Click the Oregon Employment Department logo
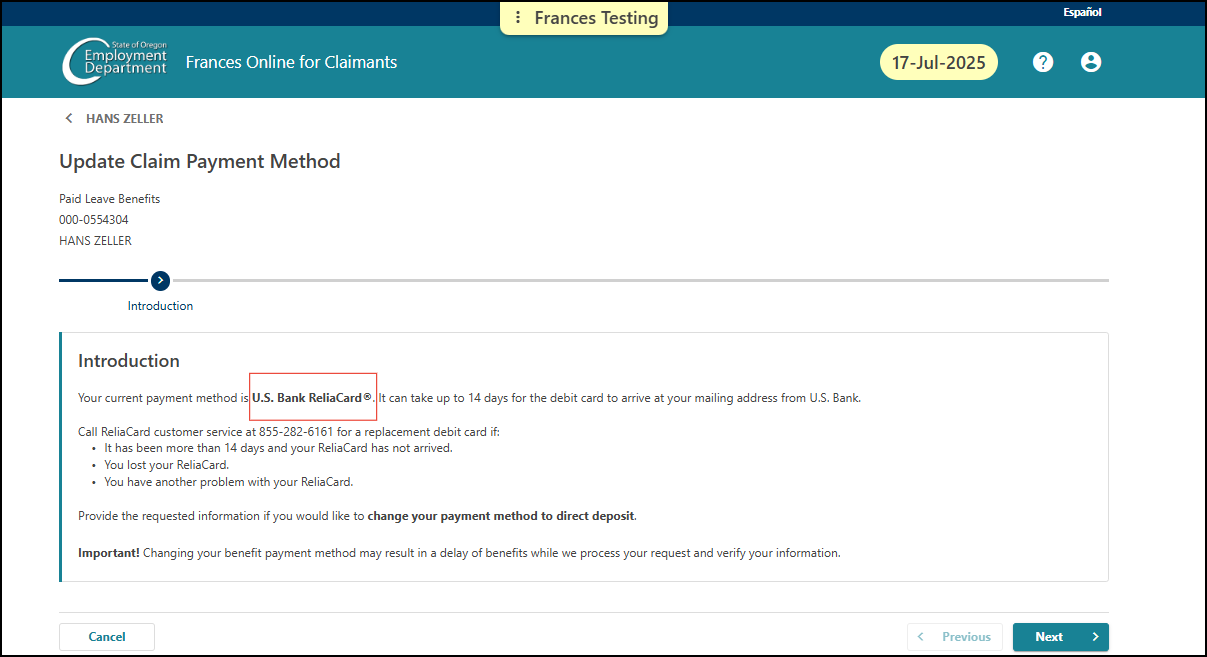Viewport: 1207px width, 657px height. [x=115, y=62]
